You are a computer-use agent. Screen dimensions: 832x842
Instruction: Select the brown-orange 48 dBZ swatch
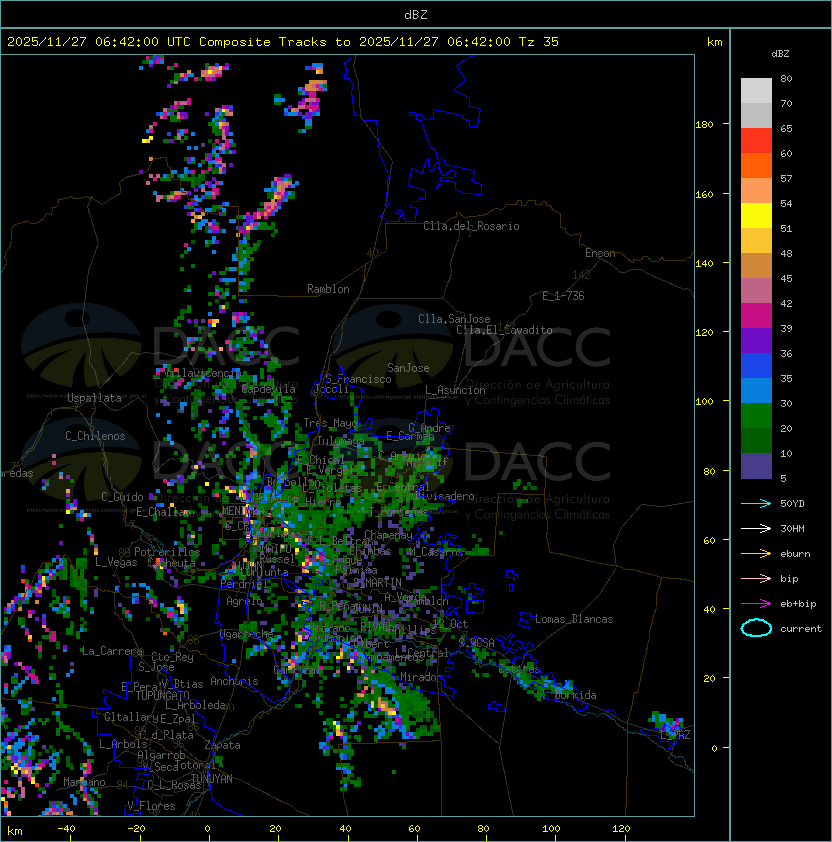point(756,265)
